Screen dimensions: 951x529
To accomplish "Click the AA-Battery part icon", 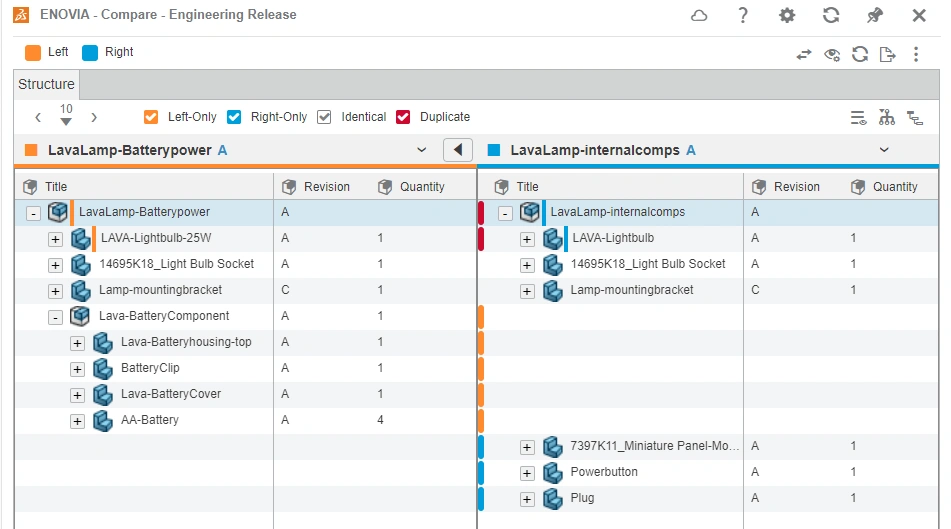I will coord(102,420).
